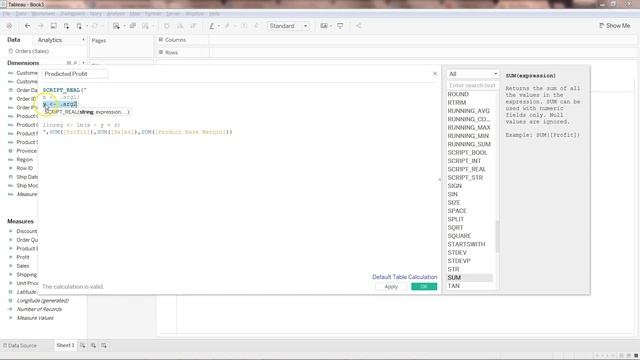Open the Help menu
The height and width of the screenshot is (360, 640).
pyautogui.click(x=214, y=13)
